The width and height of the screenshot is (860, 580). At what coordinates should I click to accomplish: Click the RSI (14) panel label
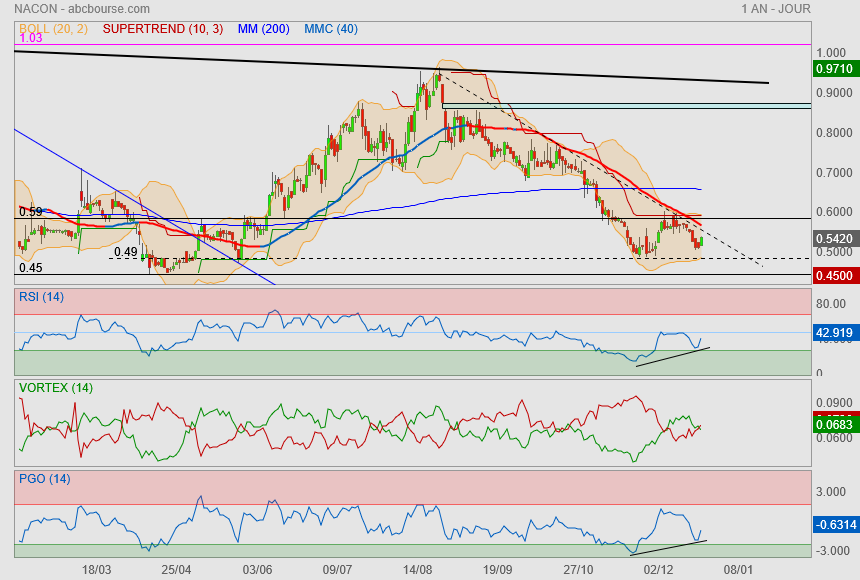tap(42, 297)
